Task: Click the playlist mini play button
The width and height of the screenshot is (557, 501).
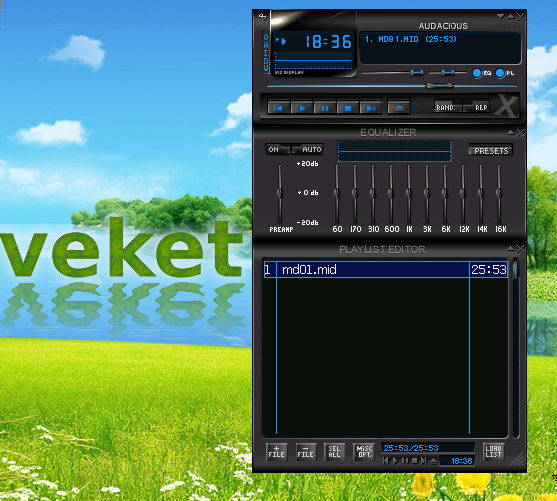Action: tap(395, 461)
